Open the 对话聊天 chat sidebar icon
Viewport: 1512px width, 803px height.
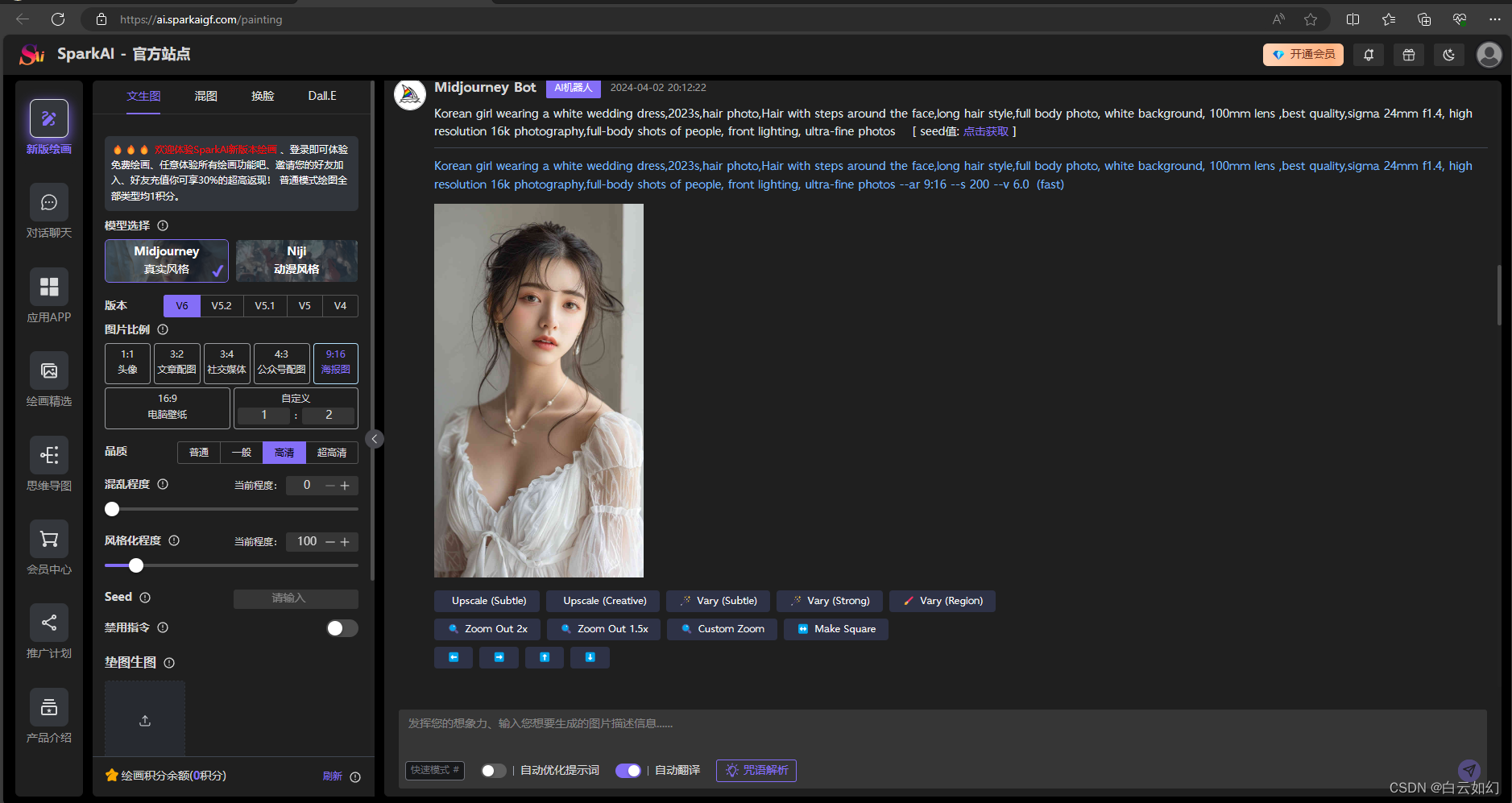click(49, 202)
